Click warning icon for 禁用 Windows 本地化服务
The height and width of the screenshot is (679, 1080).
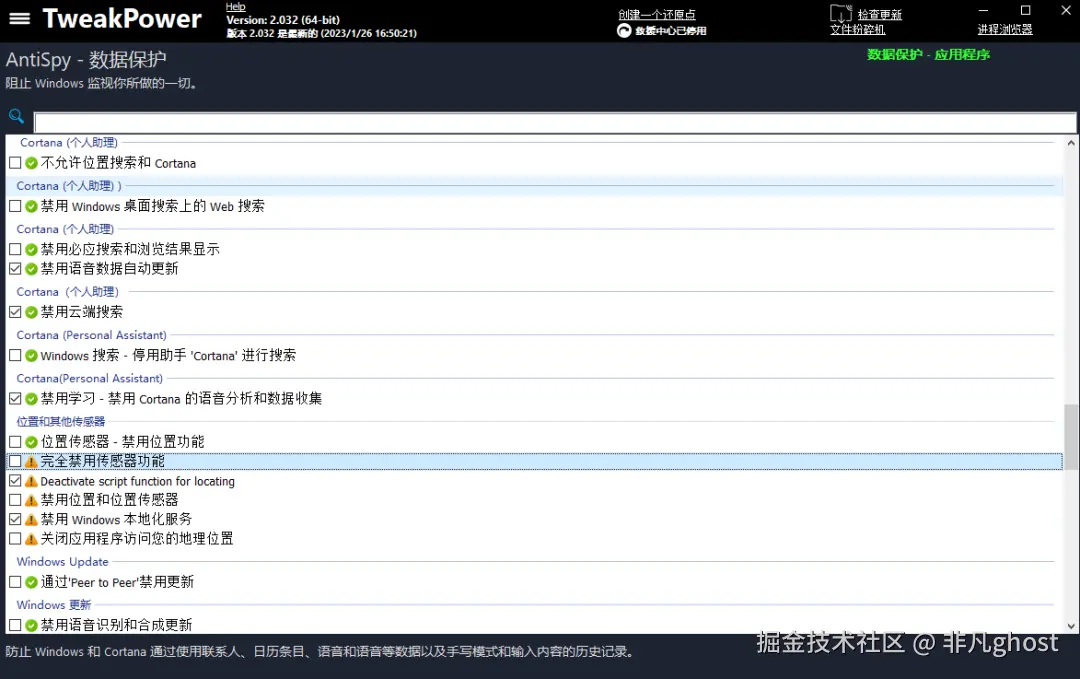coord(32,519)
